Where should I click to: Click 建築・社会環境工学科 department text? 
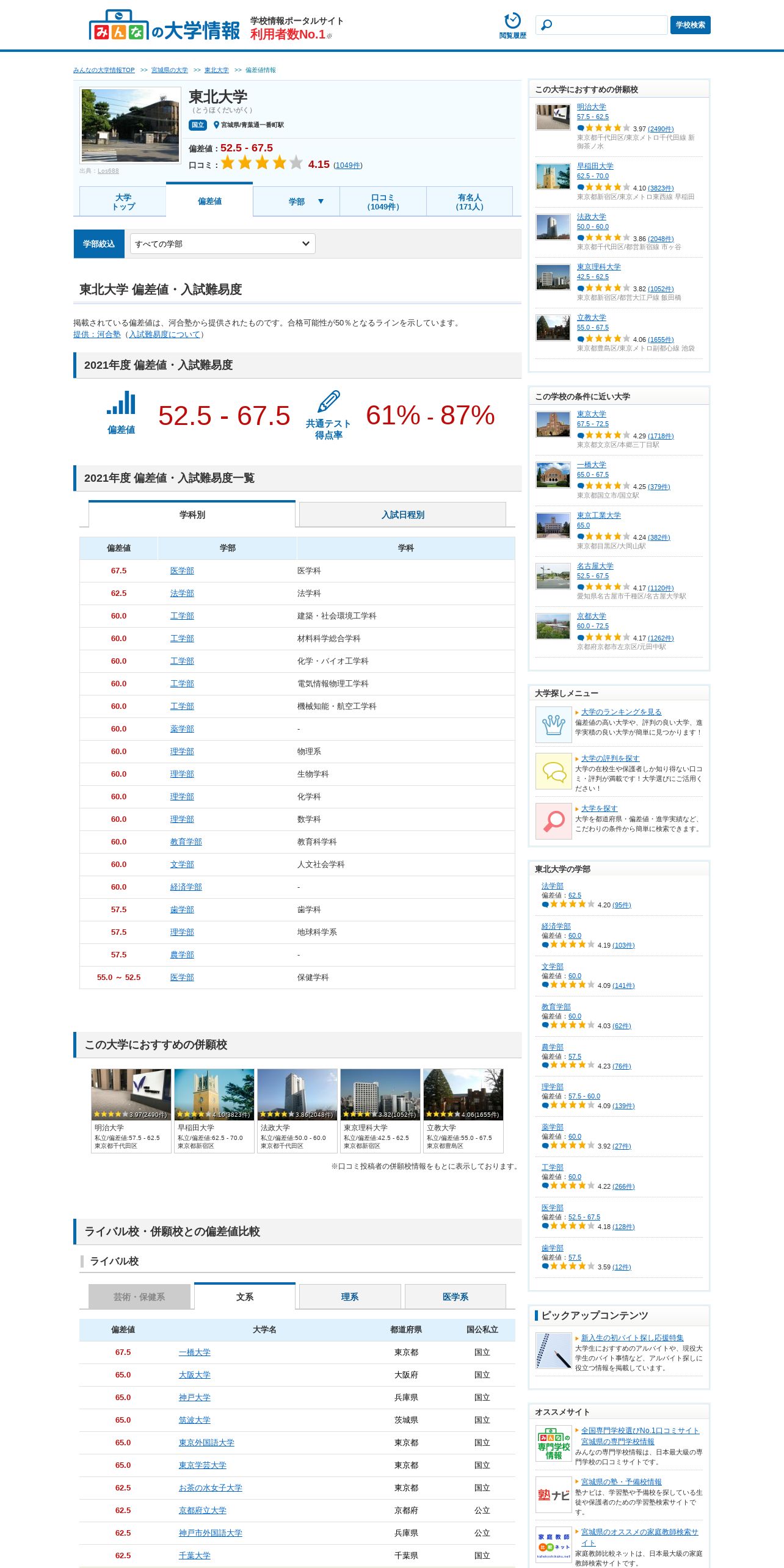337,616
